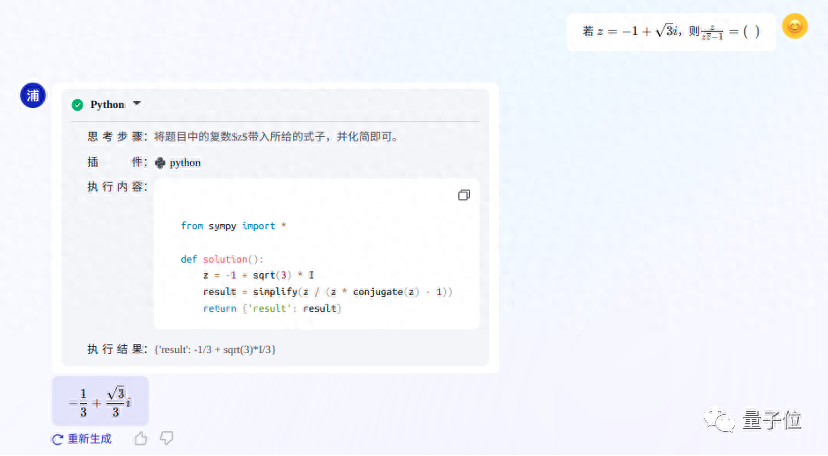Click the user emoji avatar
Screen dimensions: 828x456
(x=794, y=27)
